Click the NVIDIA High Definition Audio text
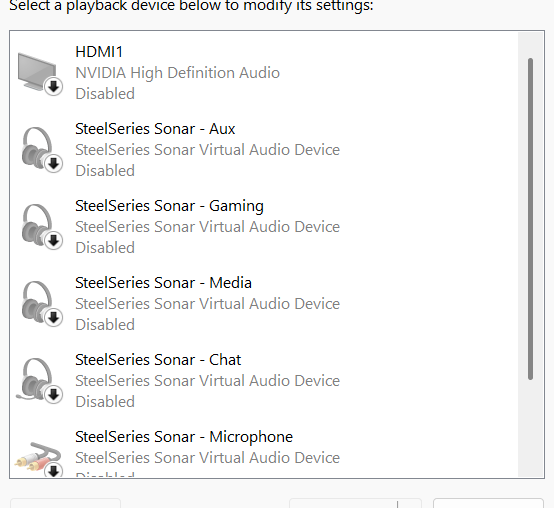The image size is (554, 508). [177, 73]
